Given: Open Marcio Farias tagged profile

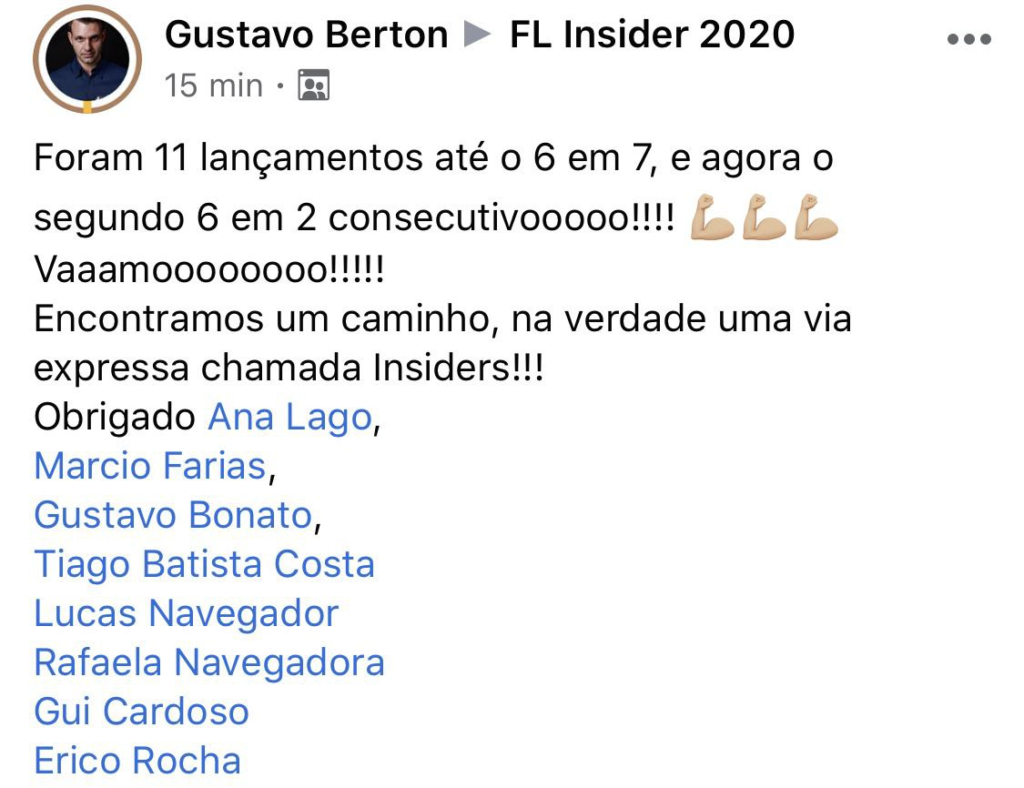Looking at the screenshot, I should coord(150,466).
